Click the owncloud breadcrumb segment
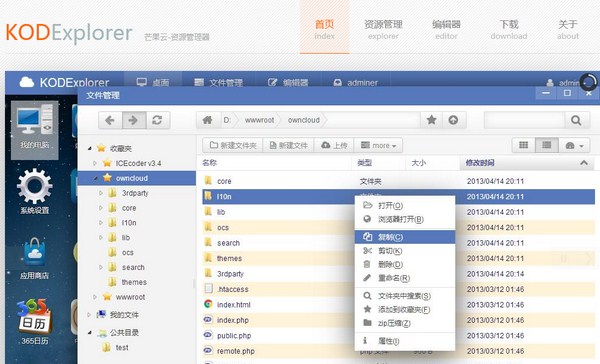The image size is (600, 364). point(304,120)
